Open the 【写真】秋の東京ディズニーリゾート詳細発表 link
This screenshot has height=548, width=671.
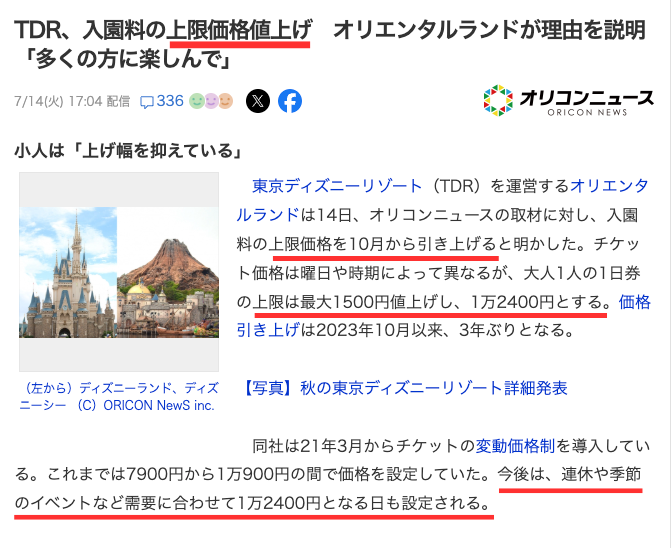click(x=405, y=388)
